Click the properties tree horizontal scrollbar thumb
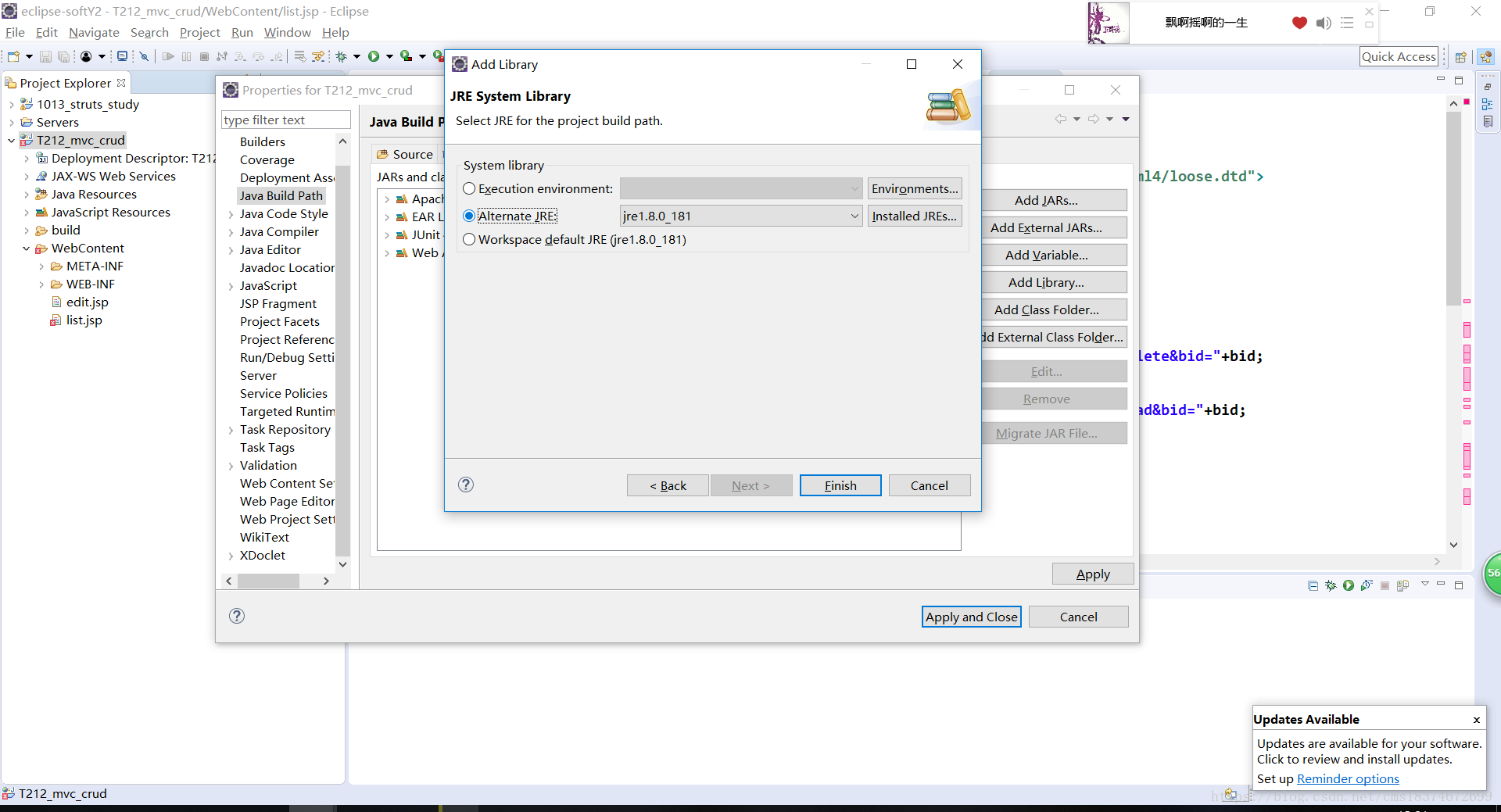The width and height of the screenshot is (1501, 812). point(268,581)
